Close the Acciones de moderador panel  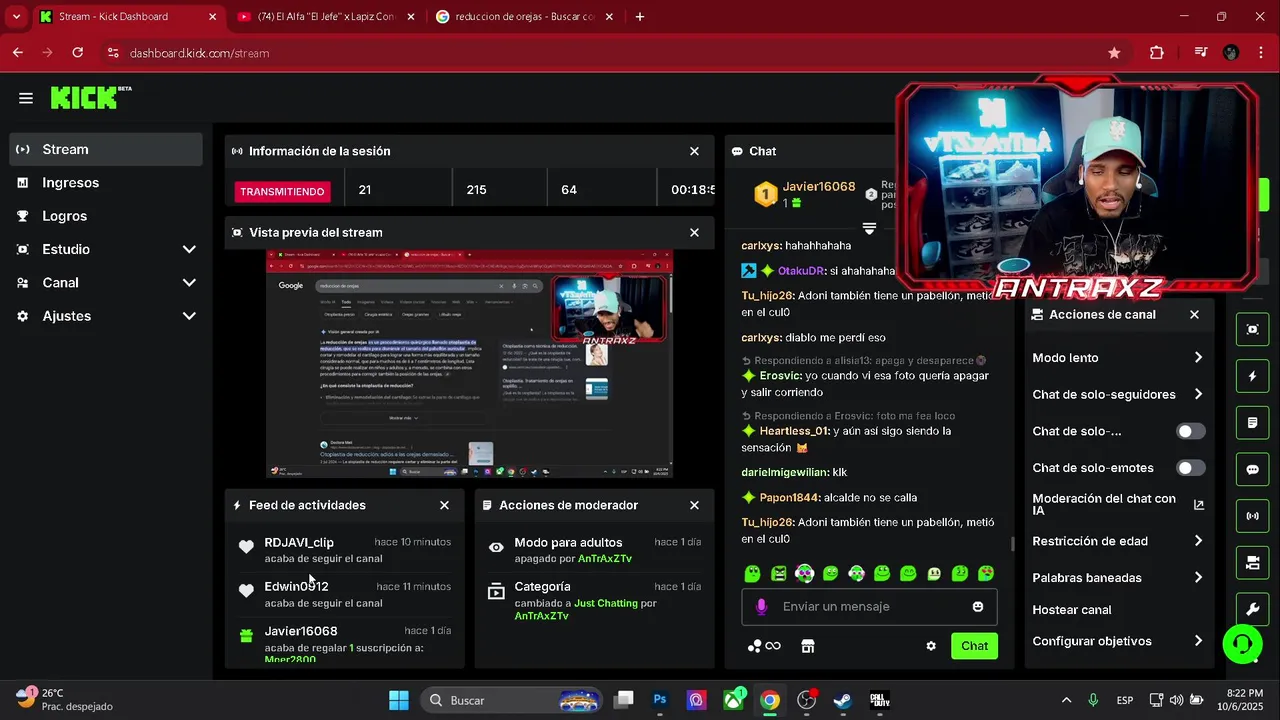coord(694,505)
